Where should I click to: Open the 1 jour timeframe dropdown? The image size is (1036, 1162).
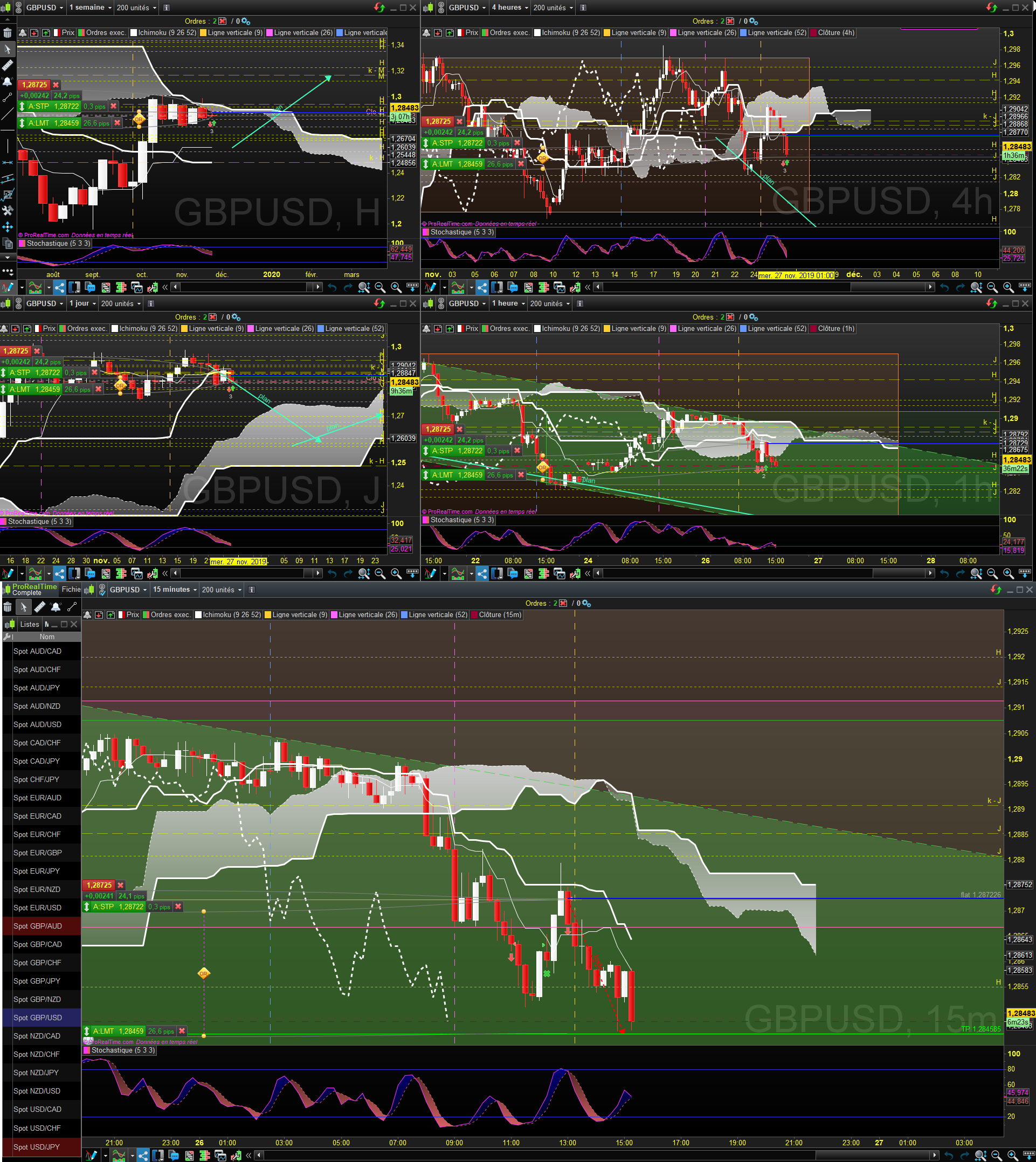tap(82, 303)
